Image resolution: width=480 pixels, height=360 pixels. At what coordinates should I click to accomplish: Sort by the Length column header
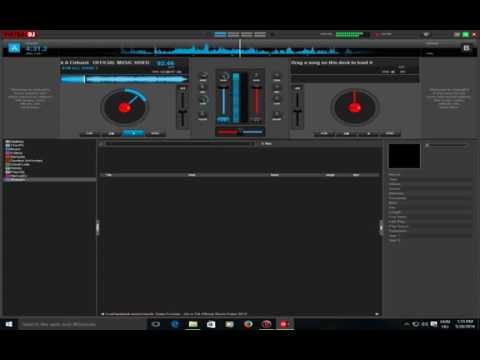[x=330, y=175]
